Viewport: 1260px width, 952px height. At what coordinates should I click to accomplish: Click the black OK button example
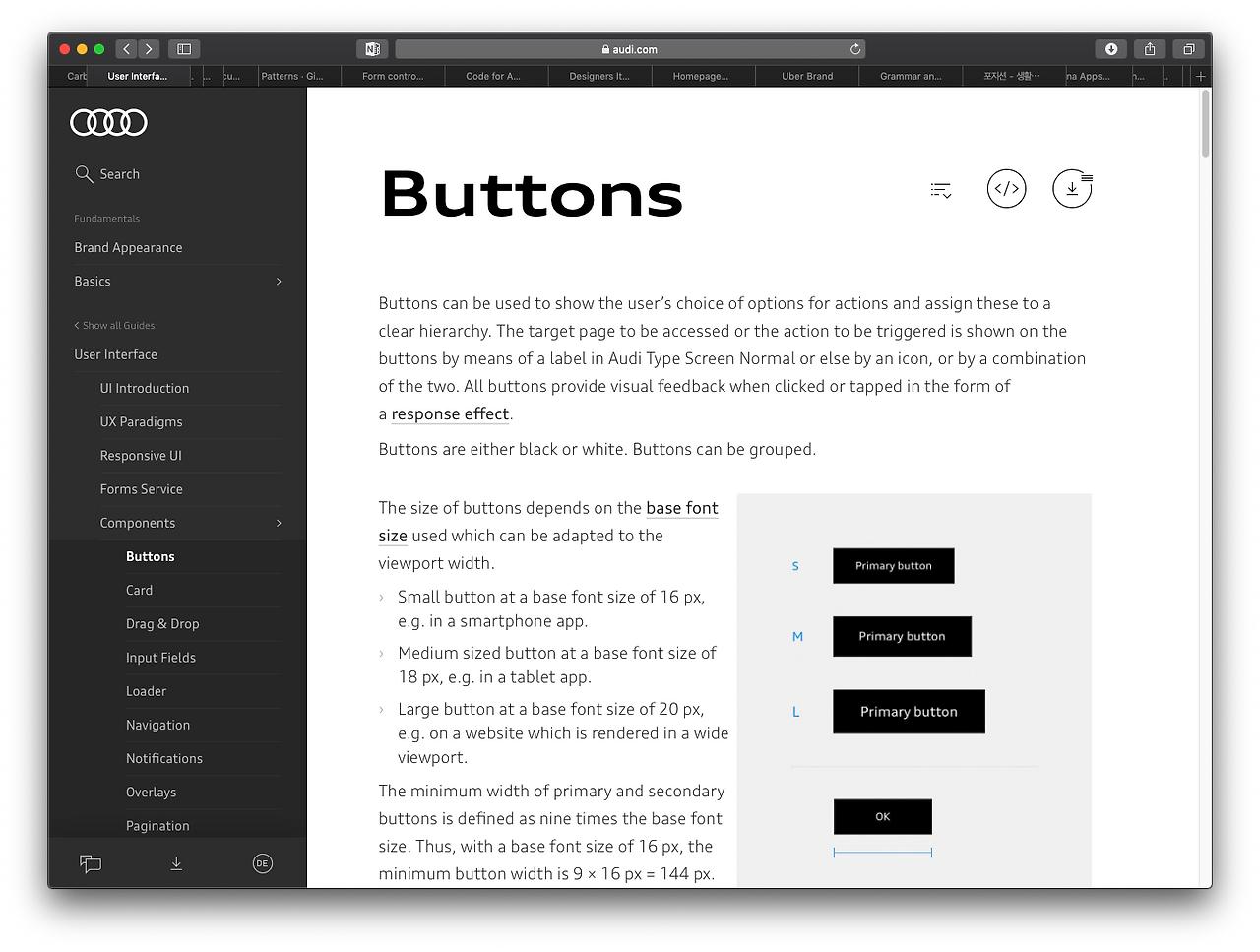[x=883, y=817]
